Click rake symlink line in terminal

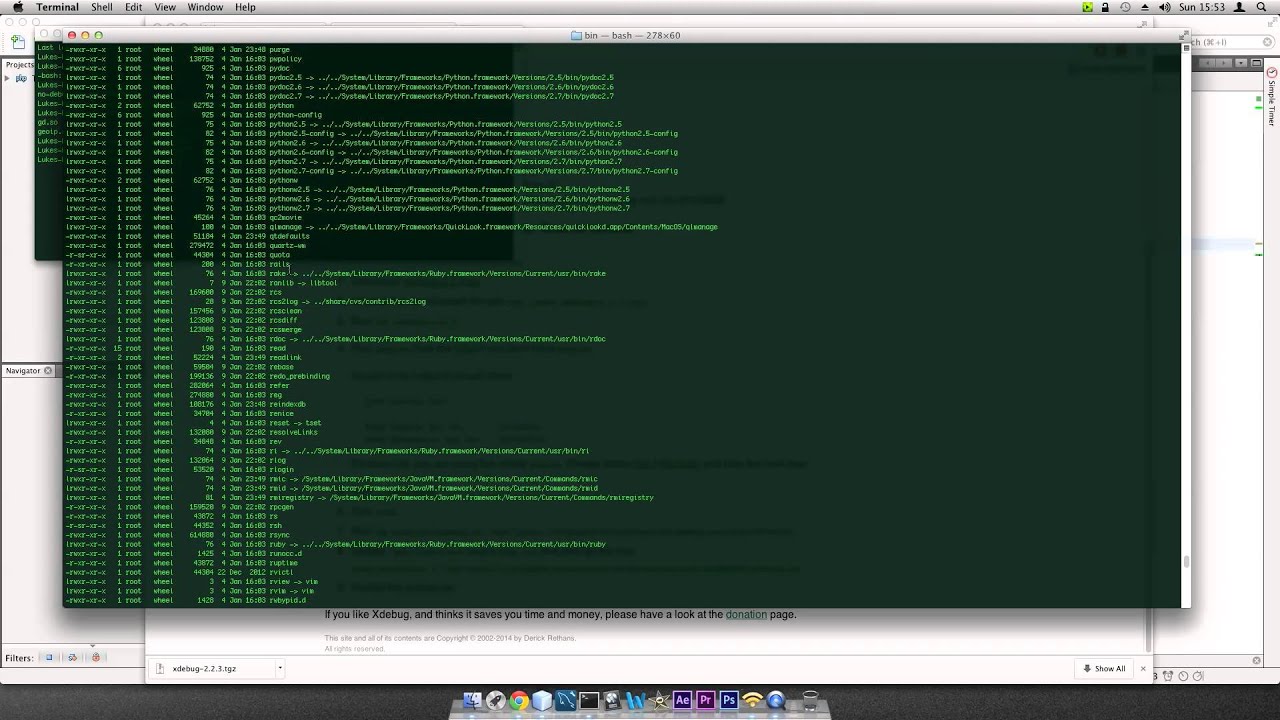point(335,273)
